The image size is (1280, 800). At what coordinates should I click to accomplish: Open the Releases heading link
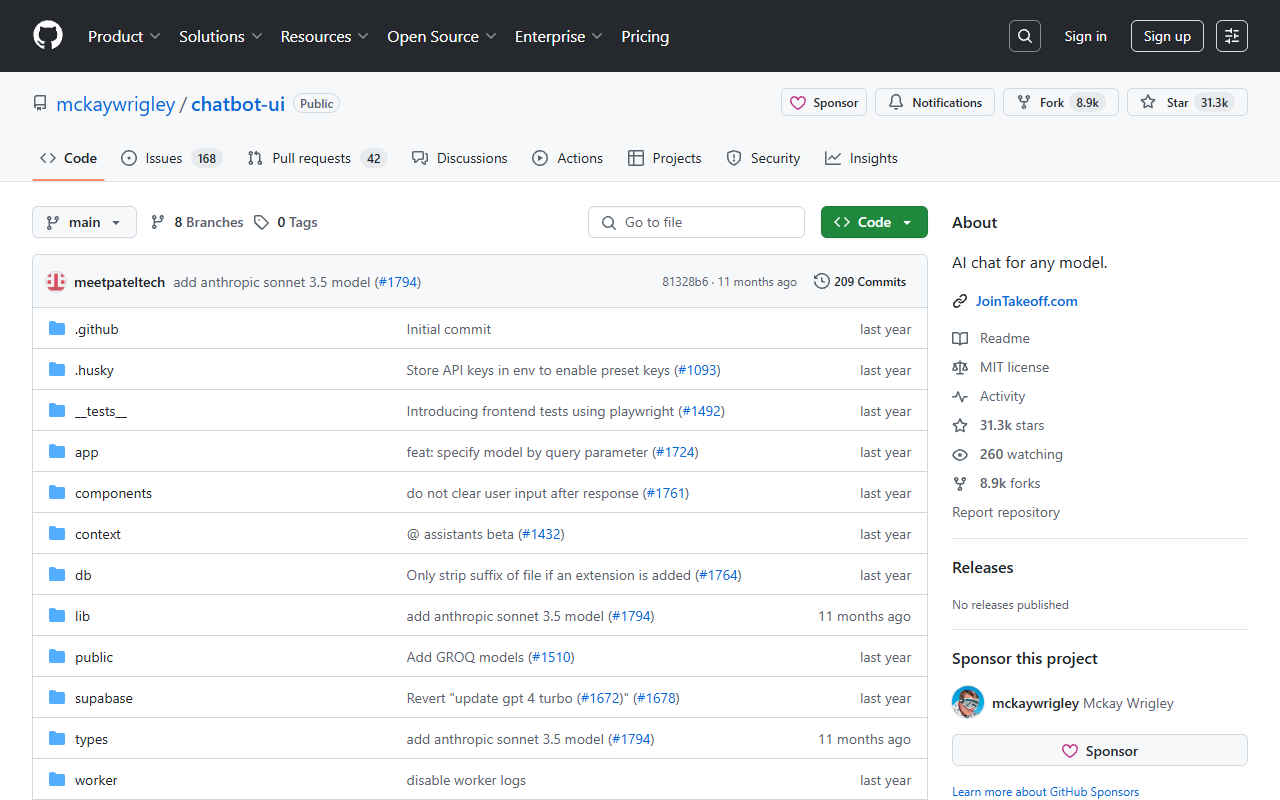click(x=982, y=567)
